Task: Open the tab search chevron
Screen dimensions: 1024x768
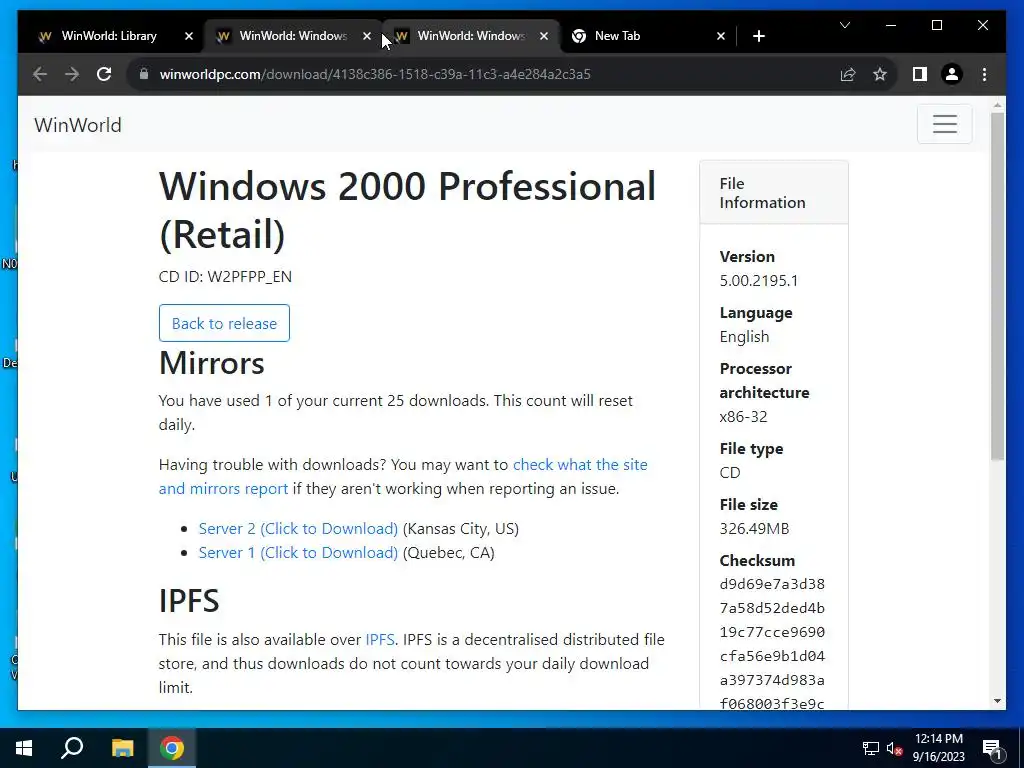Action: click(x=844, y=25)
